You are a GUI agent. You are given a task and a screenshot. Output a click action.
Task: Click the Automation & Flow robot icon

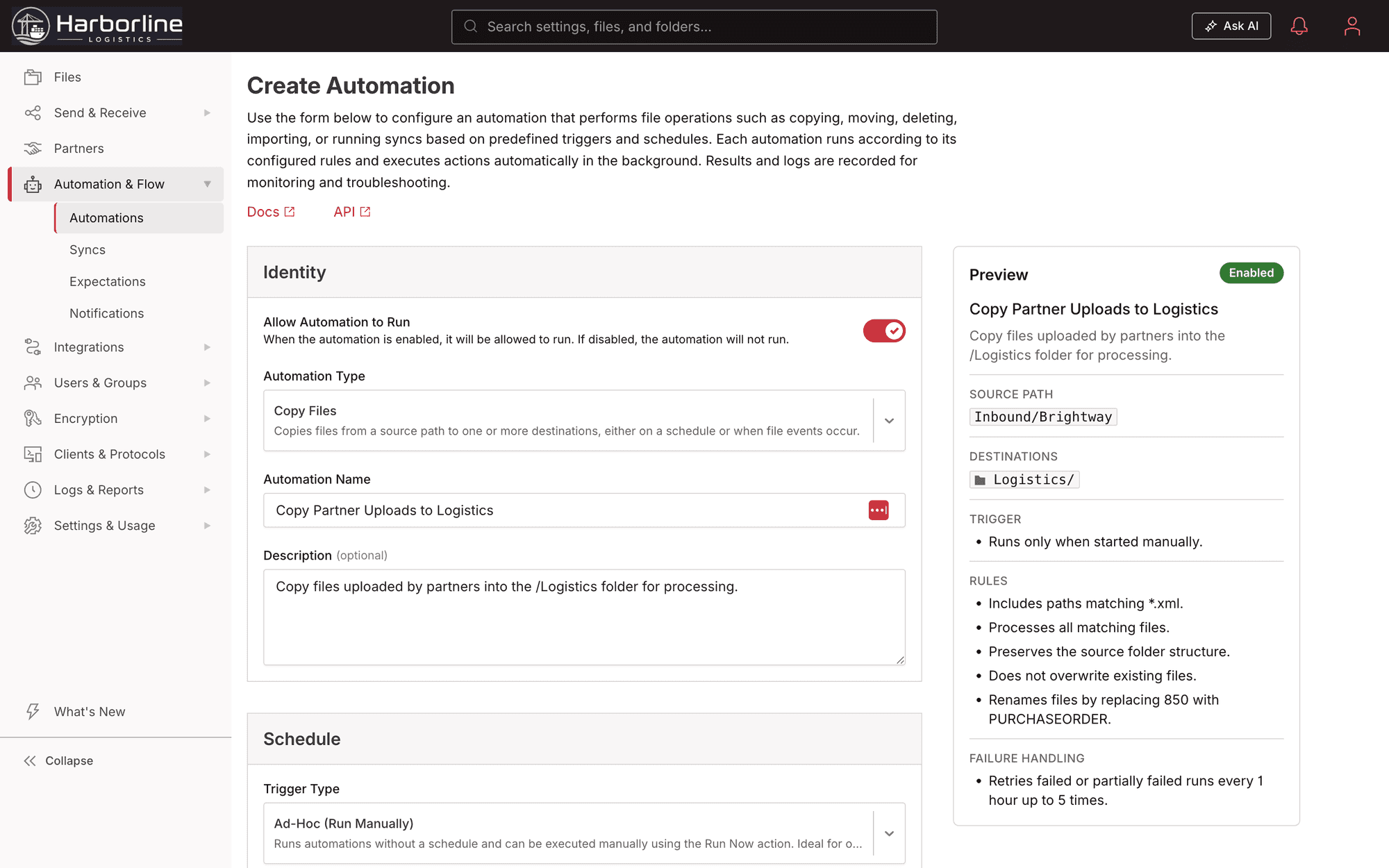(33, 184)
